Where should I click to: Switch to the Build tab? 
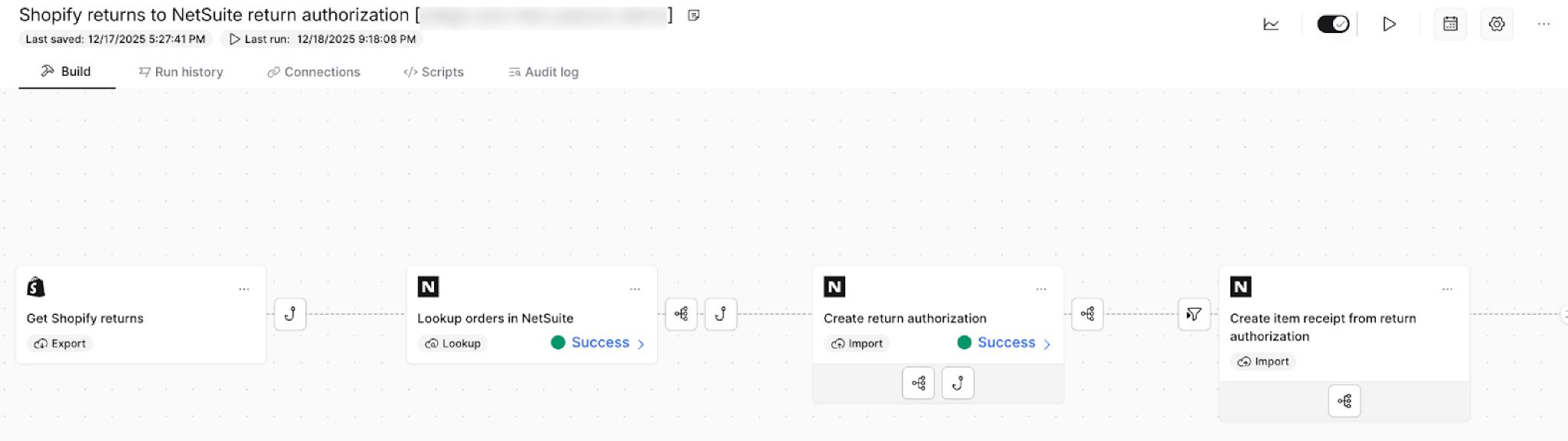tap(67, 71)
